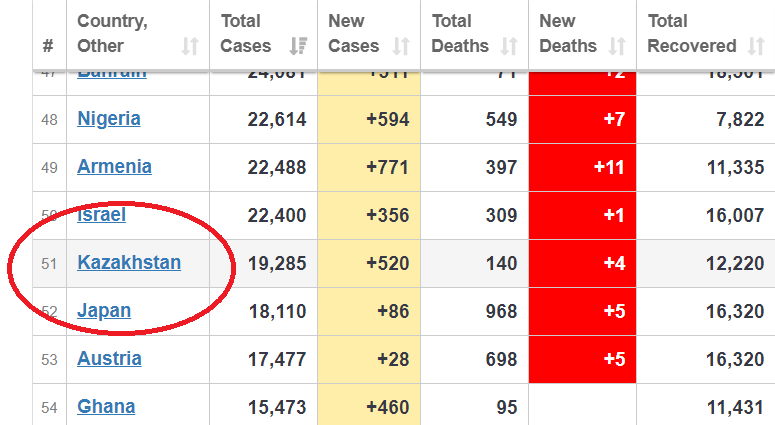Click rank number 51 cell

point(49,264)
